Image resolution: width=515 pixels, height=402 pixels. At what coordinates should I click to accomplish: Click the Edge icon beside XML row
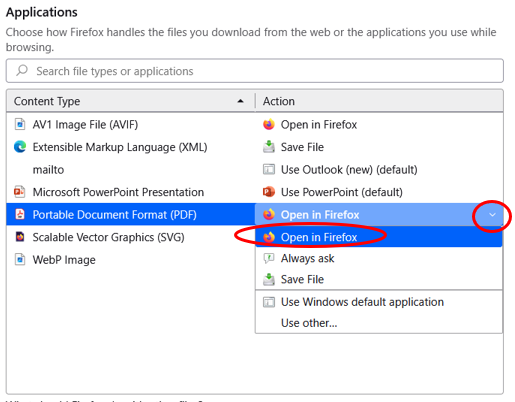[x=20, y=147]
